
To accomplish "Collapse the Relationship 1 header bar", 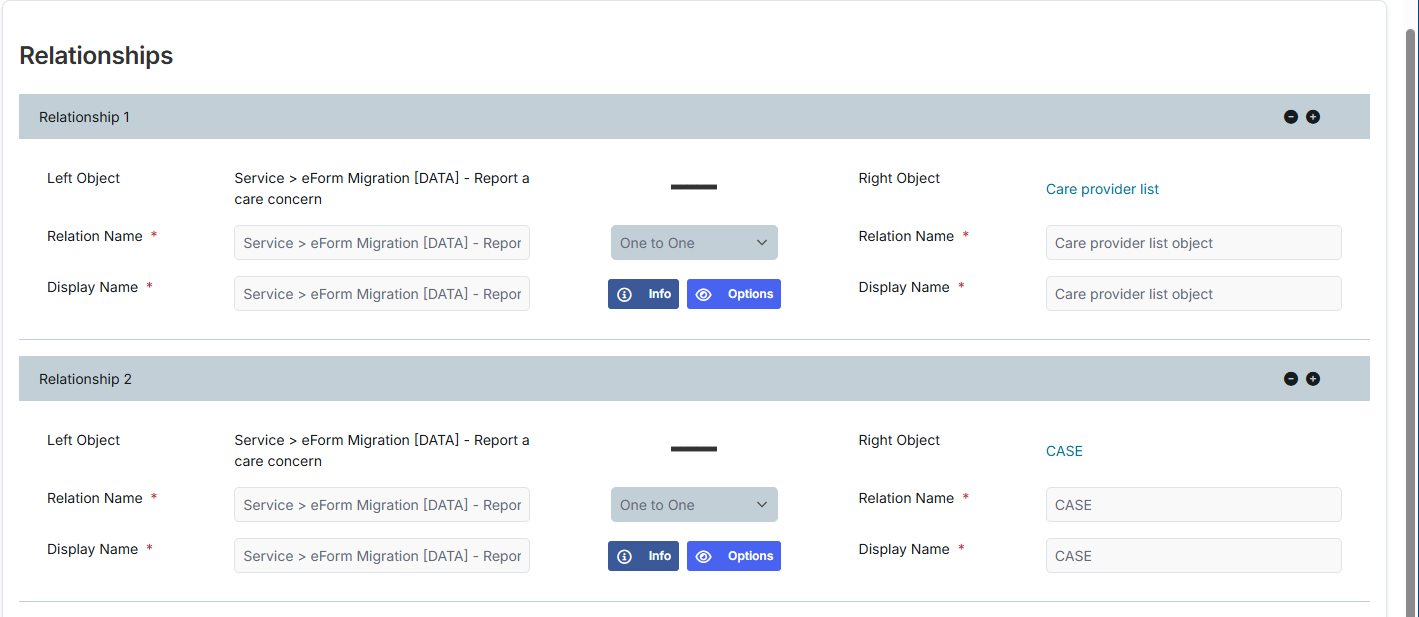I will click(x=600, y=117).
